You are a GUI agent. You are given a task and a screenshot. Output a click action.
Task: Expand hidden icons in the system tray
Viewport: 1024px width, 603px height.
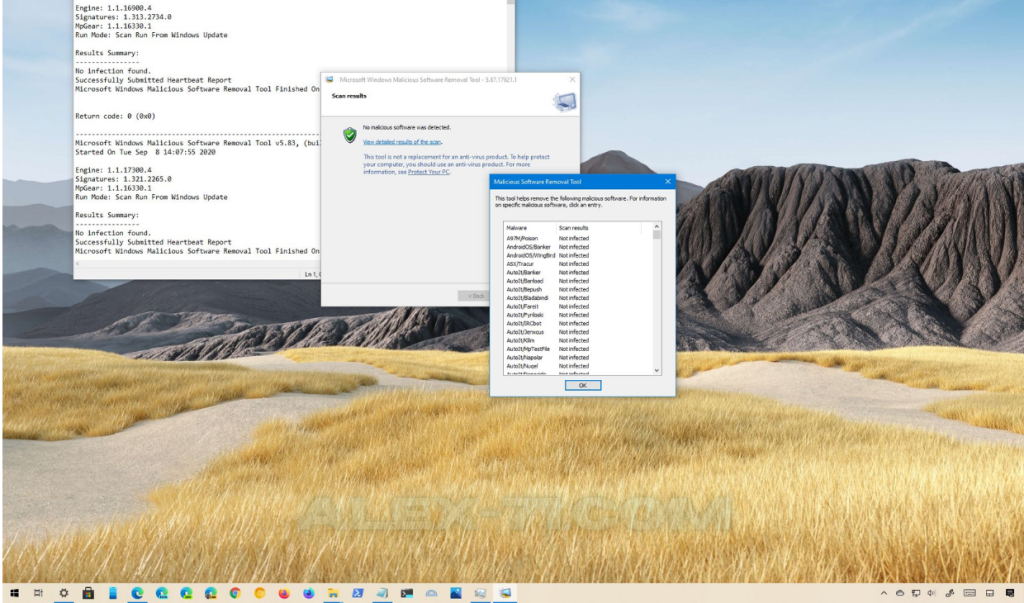pos(884,592)
